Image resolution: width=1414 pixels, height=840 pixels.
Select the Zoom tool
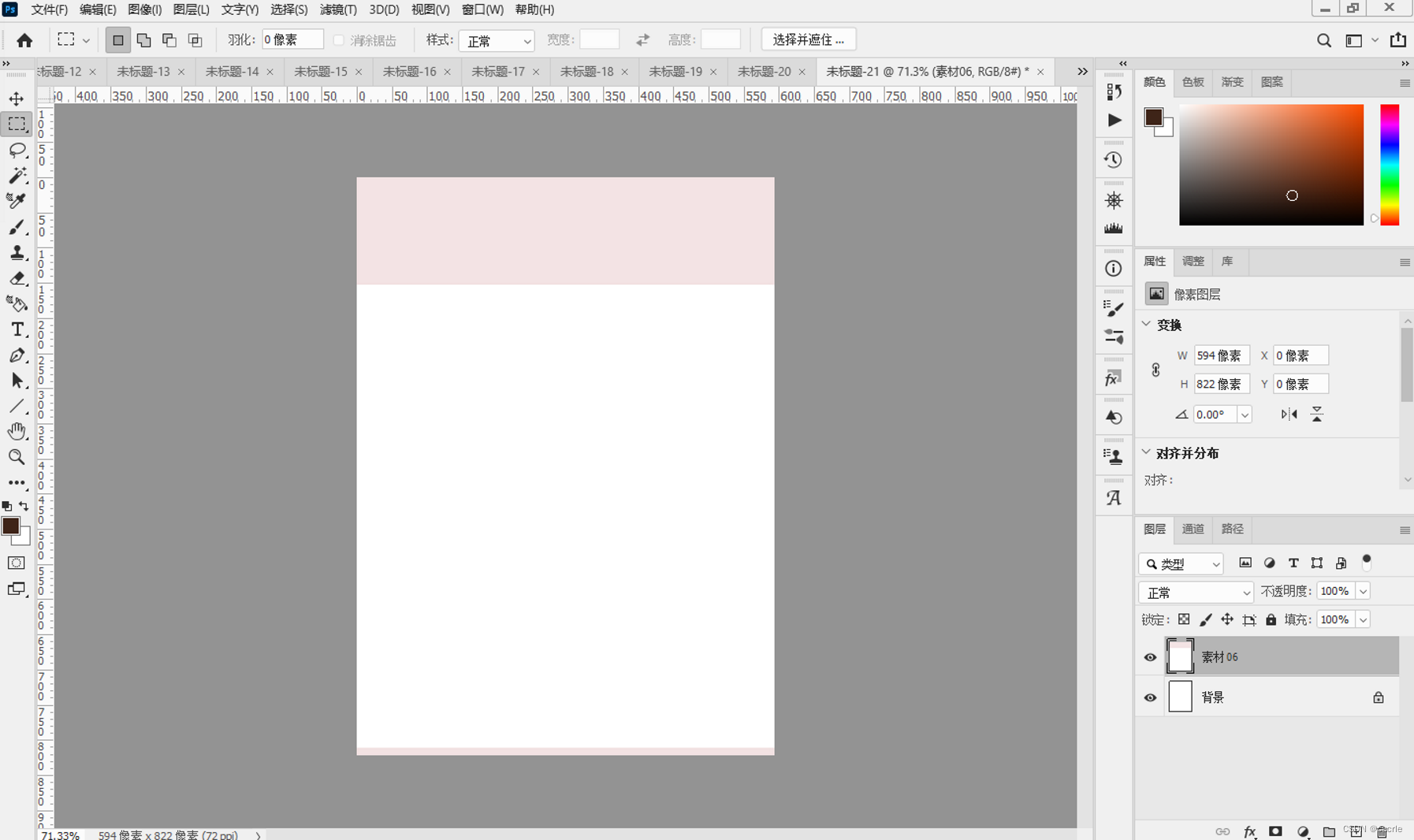click(x=17, y=457)
